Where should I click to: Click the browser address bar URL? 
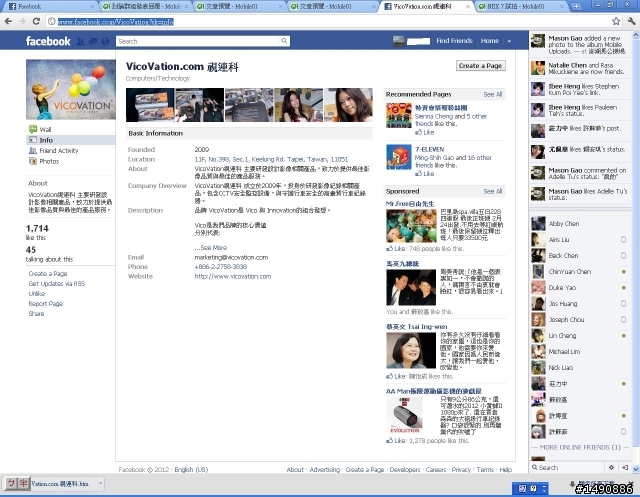click(116, 22)
